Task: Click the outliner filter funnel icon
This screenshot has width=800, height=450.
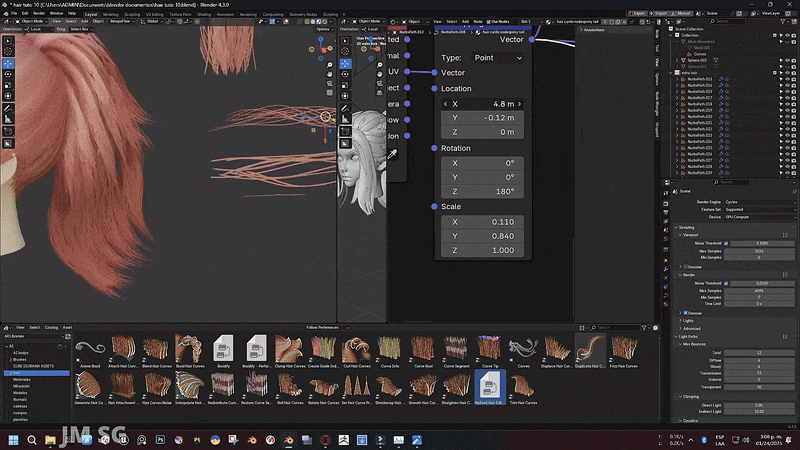Action: (x=783, y=21)
